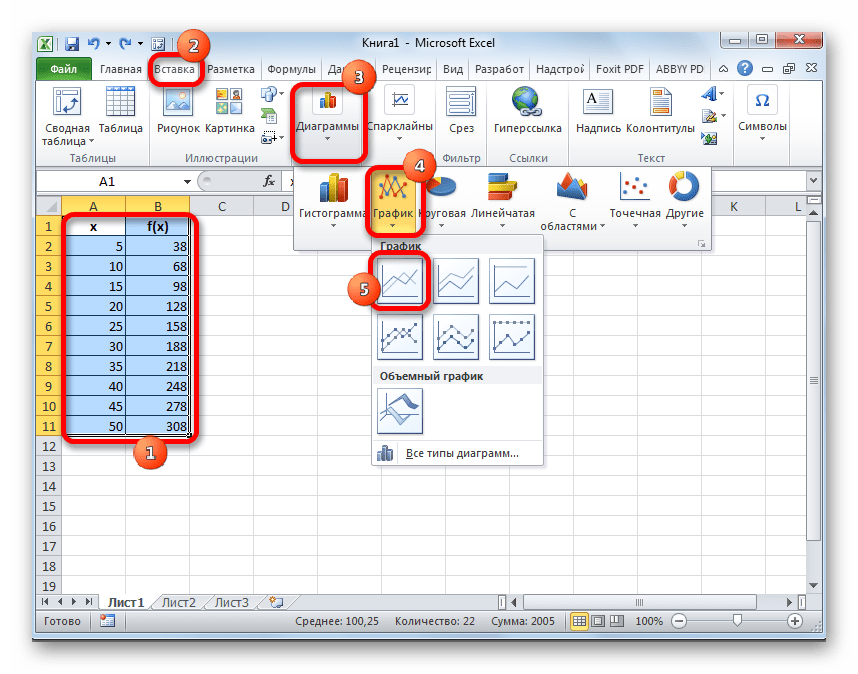
Task: Choose the Линейчатая bar chart type
Action: click(x=502, y=200)
